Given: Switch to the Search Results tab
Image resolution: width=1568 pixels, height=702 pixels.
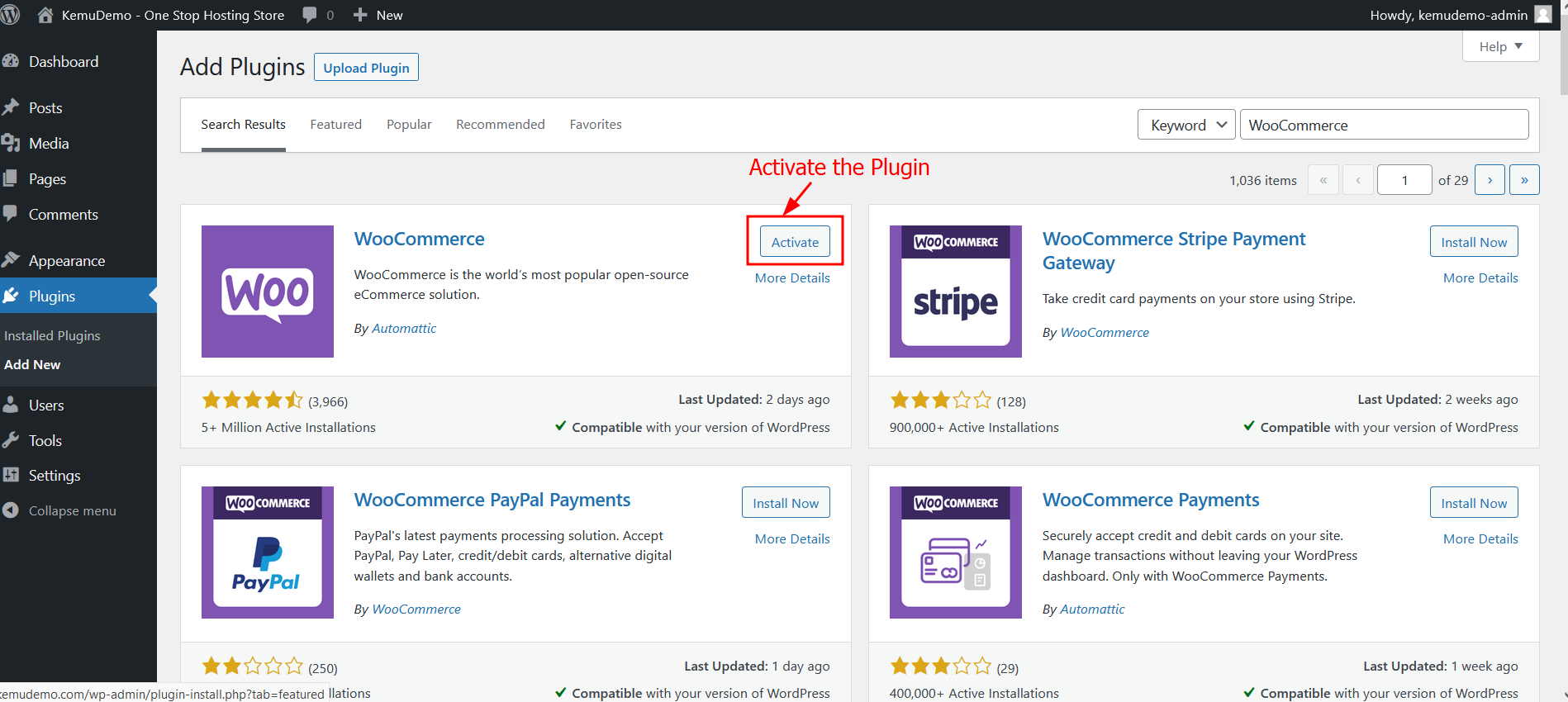Looking at the screenshot, I should pos(243,124).
